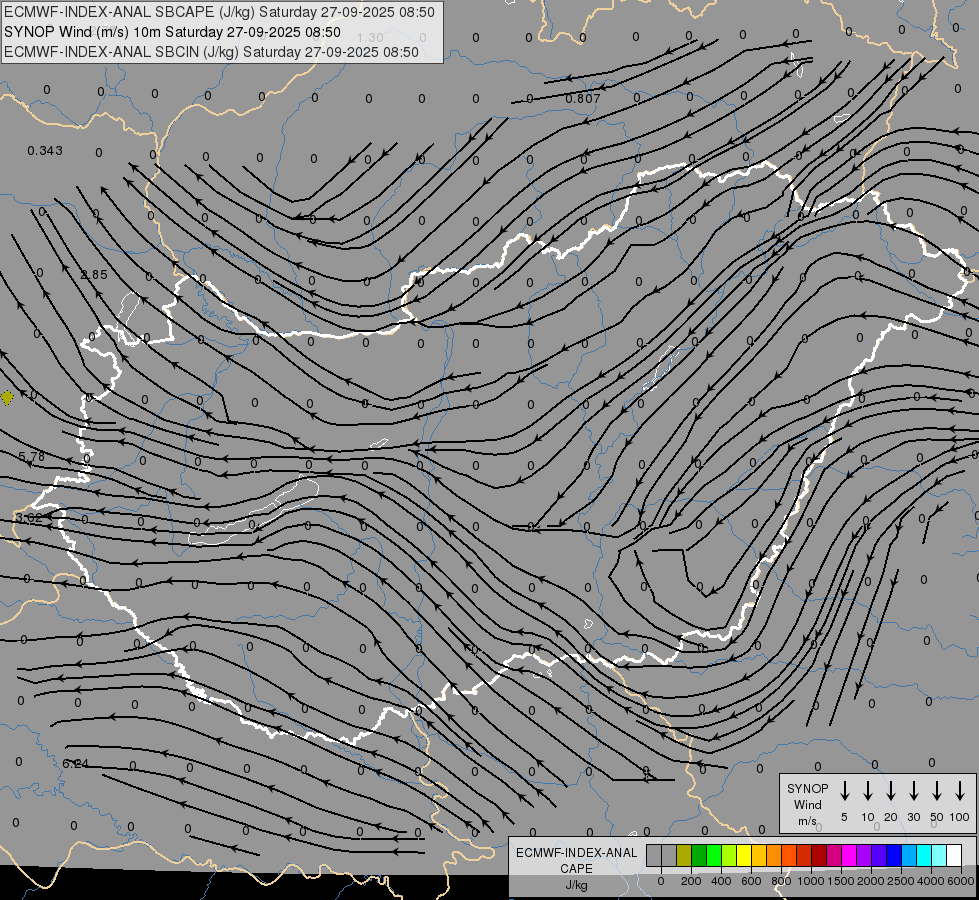Viewport: 979px width, 900px height.
Task: Click the 600 tick label in legend
Action: click(x=751, y=881)
